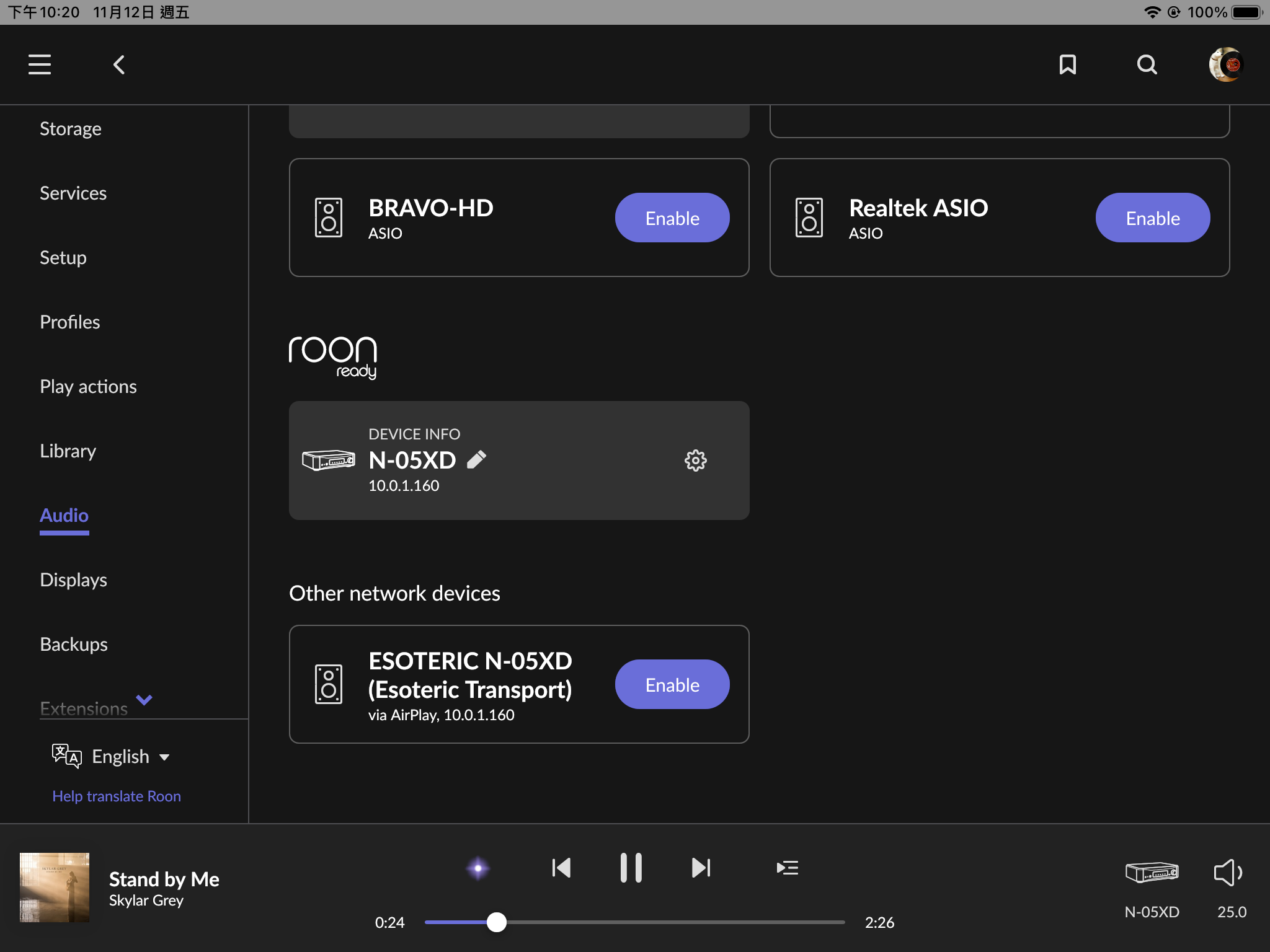Click Realtek ASIO speaker icon
The image size is (1270, 952).
pyautogui.click(x=809, y=218)
